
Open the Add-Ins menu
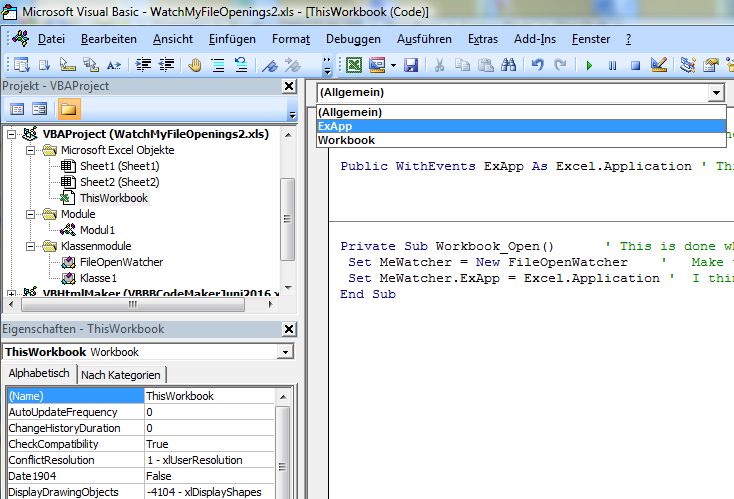[535, 39]
